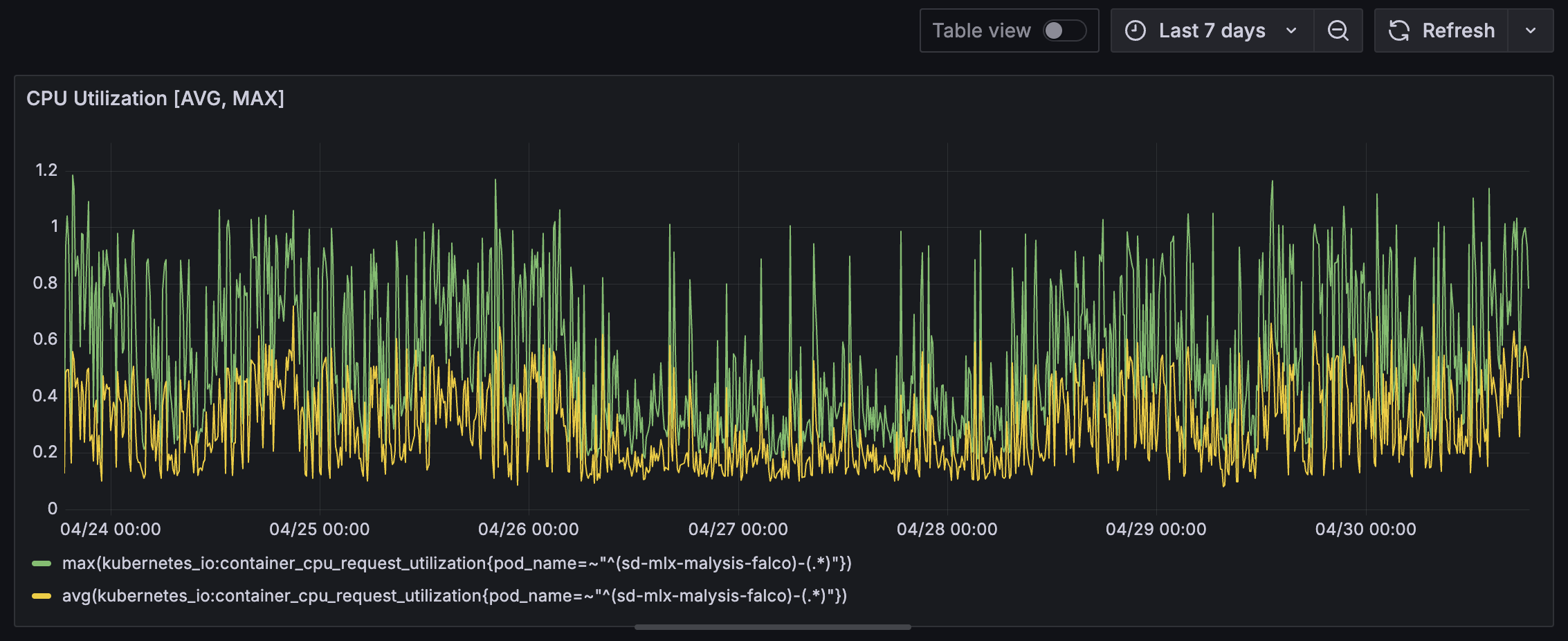Screen dimensions: 1568x641
Task: Click the zoom-out magnifier icon
Action: tap(1338, 30)
